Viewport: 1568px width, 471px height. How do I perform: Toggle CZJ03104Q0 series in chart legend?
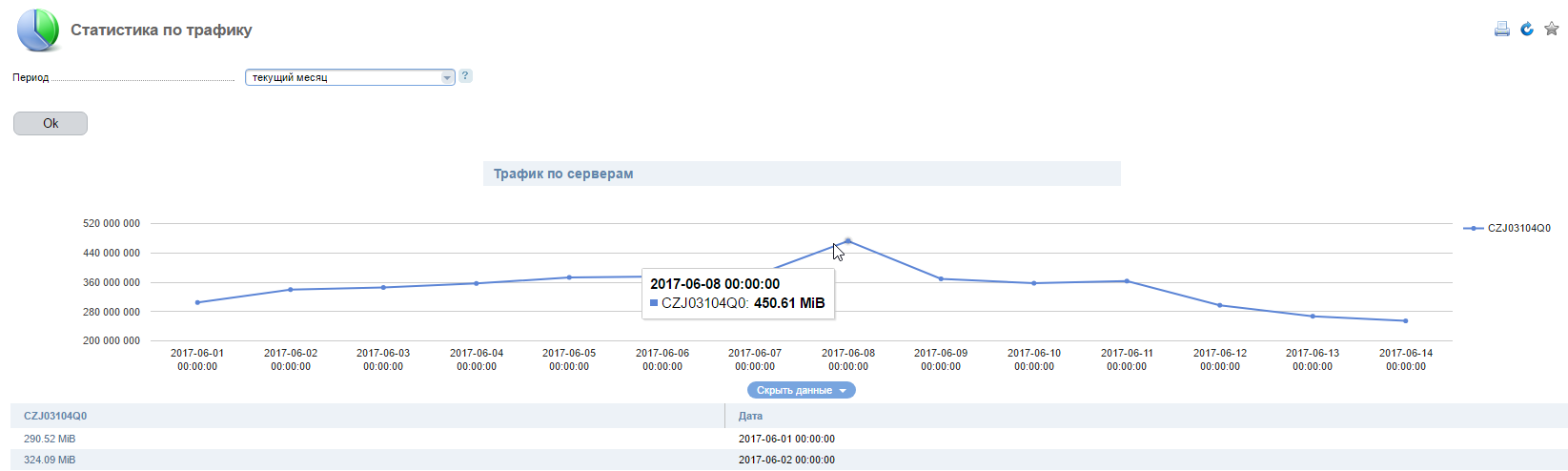[x=1507, y=228]
